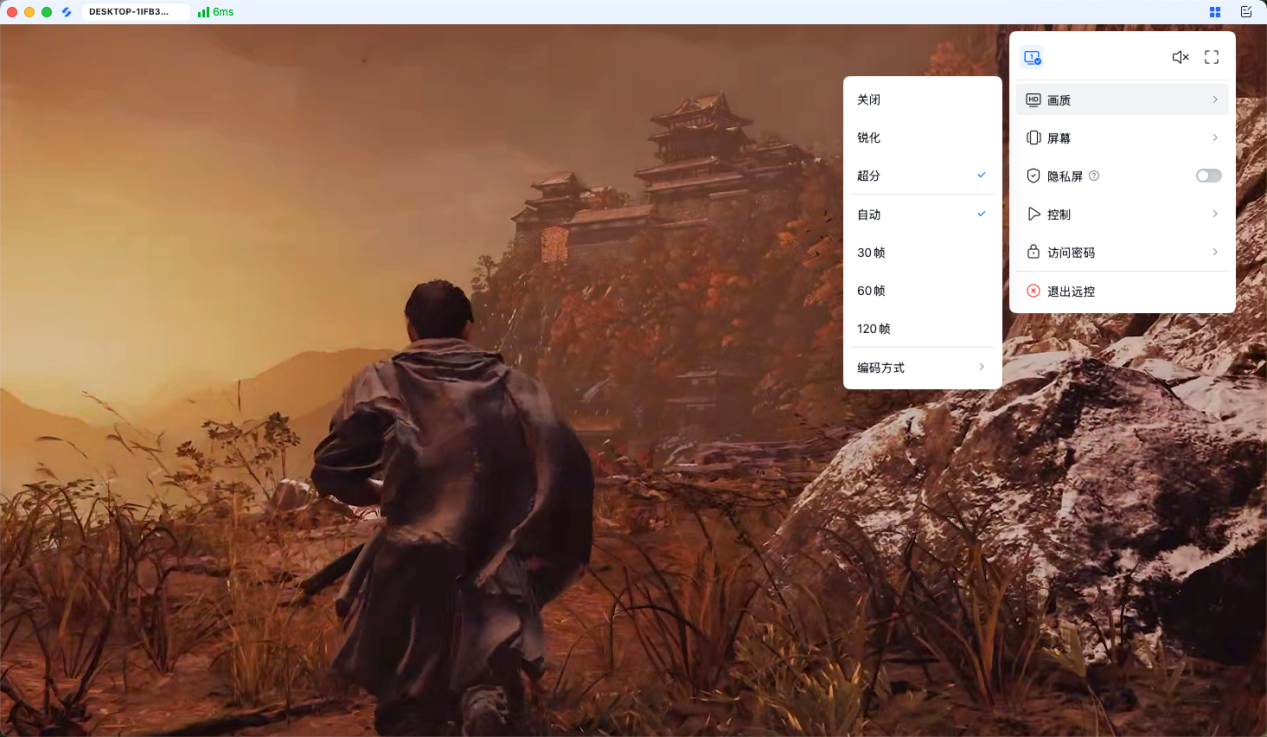Choose the 120 帧 frame rate
Viewport: 1267px width, 737px height.
coord(922,329)
